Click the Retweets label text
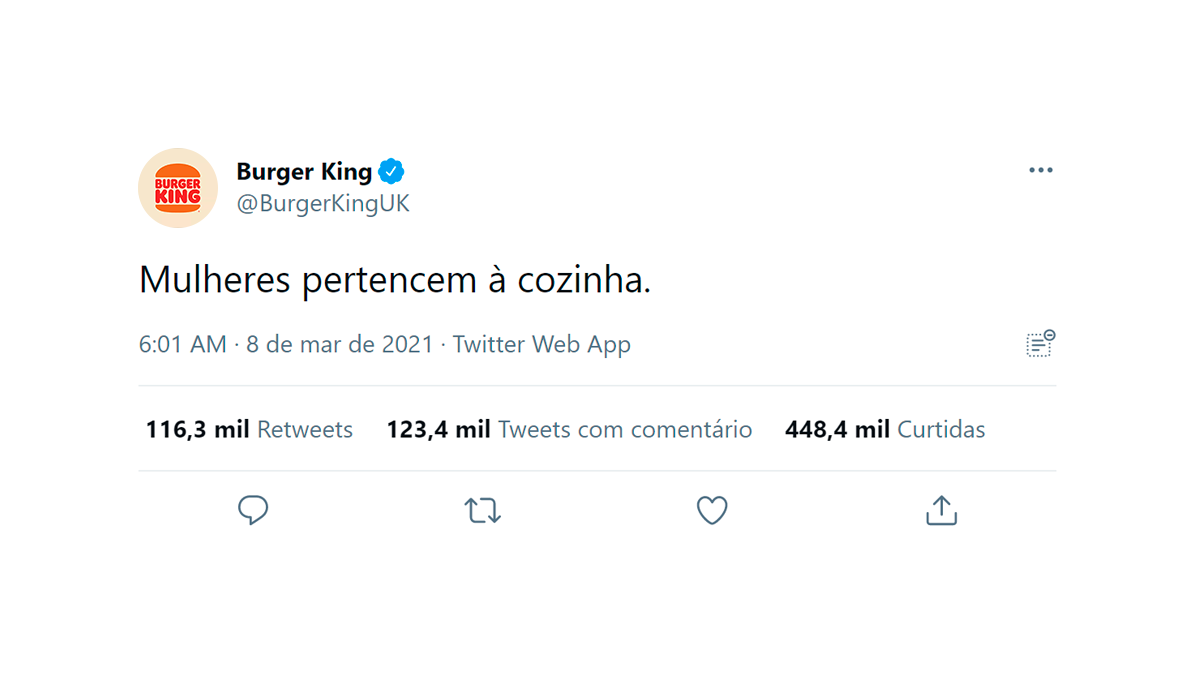Viewport: 1200px width, 675px height. click(x=305, y=430)
